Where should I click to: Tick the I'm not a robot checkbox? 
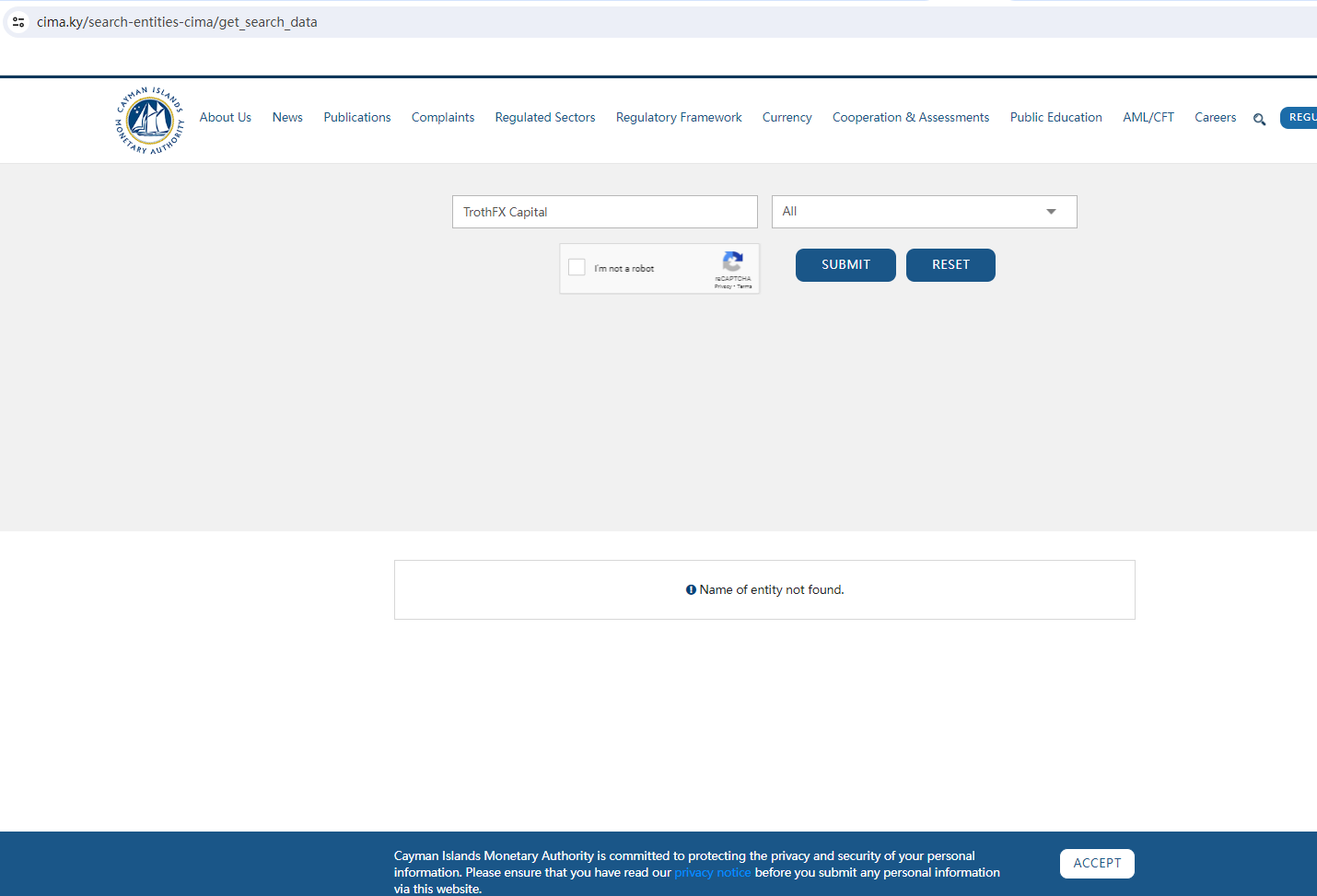577,267
